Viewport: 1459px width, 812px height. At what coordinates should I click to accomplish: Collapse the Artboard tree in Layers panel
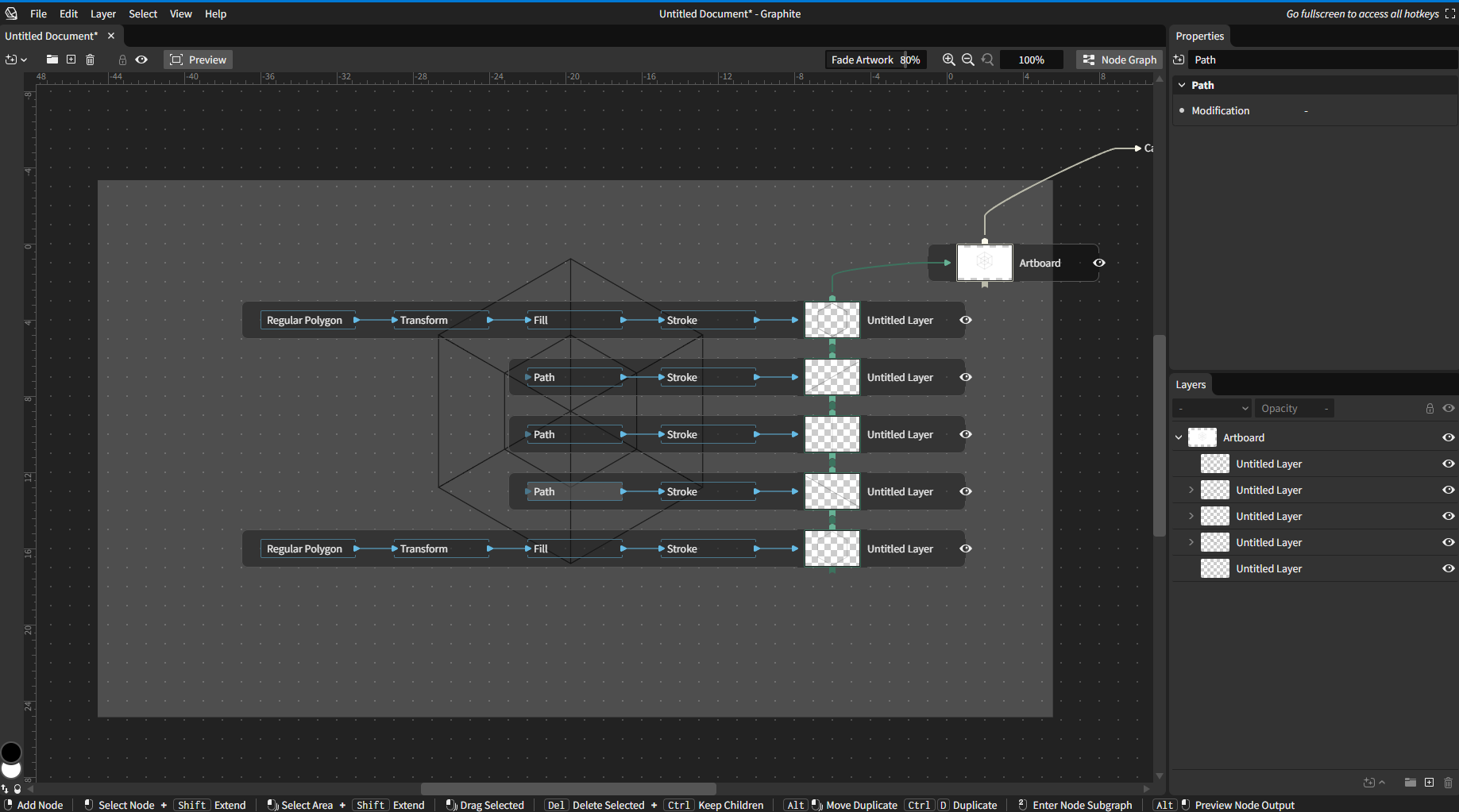point(1179,437)
